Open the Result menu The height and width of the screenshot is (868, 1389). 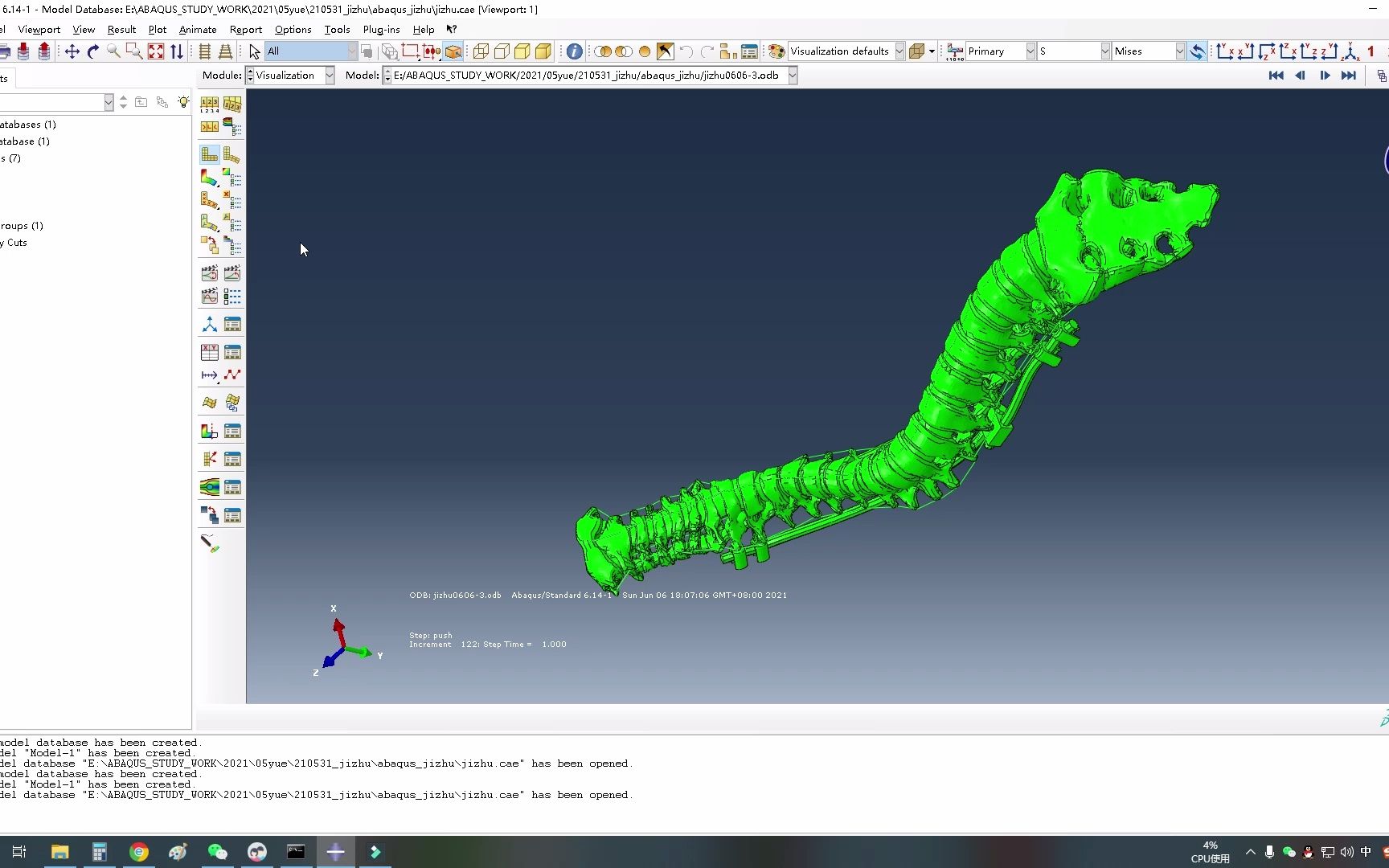pos(121,29)
